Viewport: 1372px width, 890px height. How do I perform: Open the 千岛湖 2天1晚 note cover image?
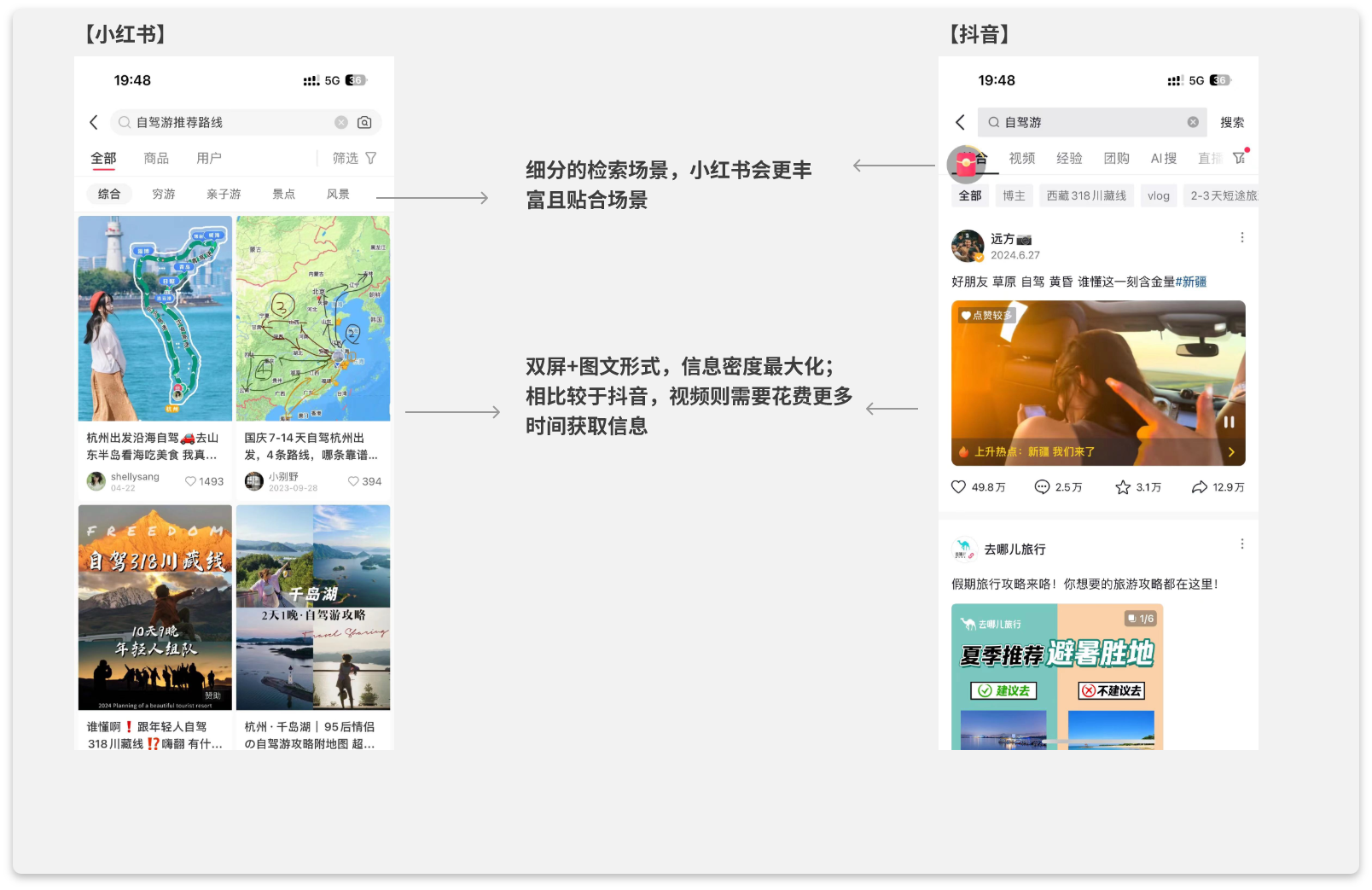313,608
